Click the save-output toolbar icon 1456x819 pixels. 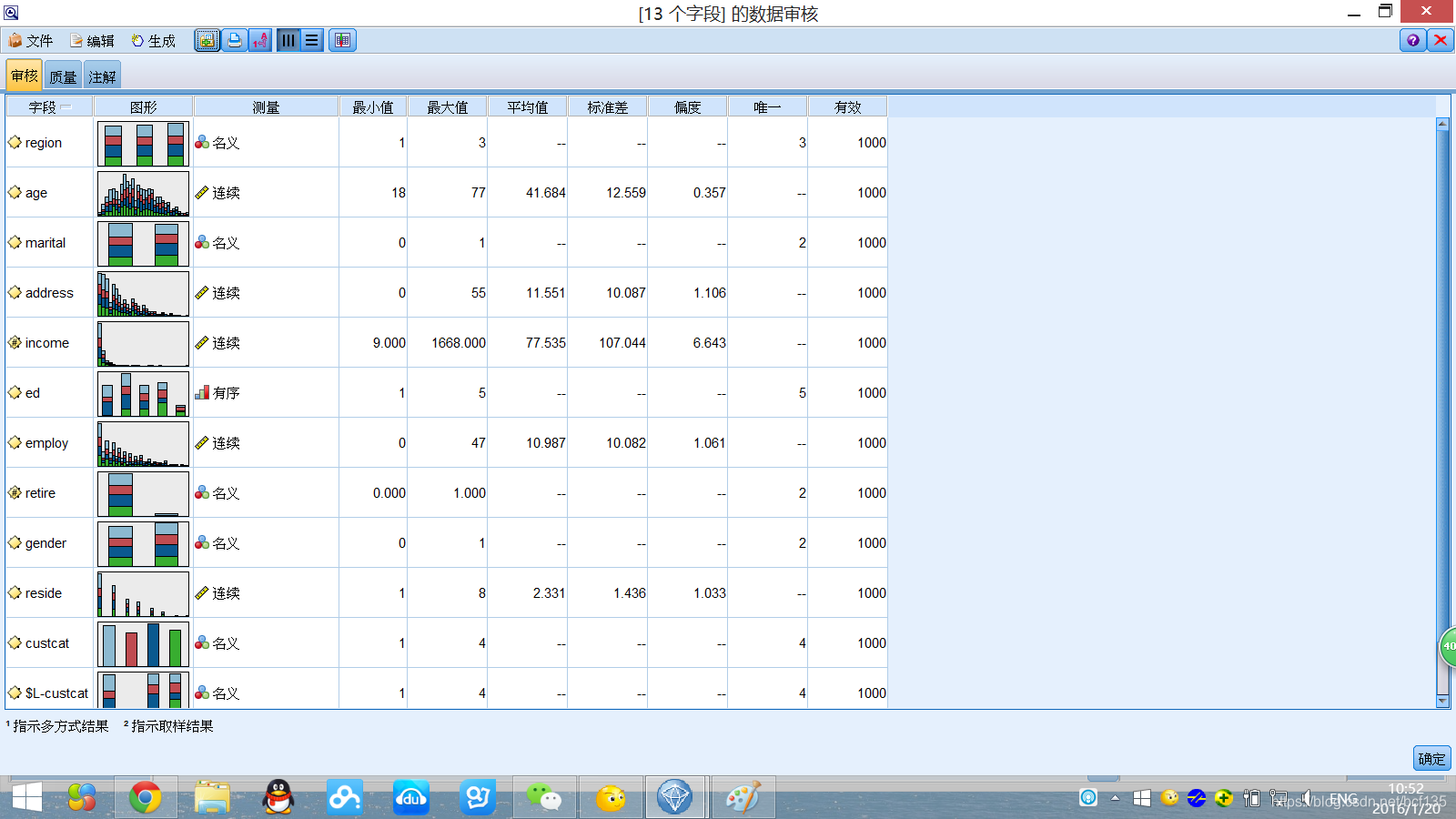207,40
